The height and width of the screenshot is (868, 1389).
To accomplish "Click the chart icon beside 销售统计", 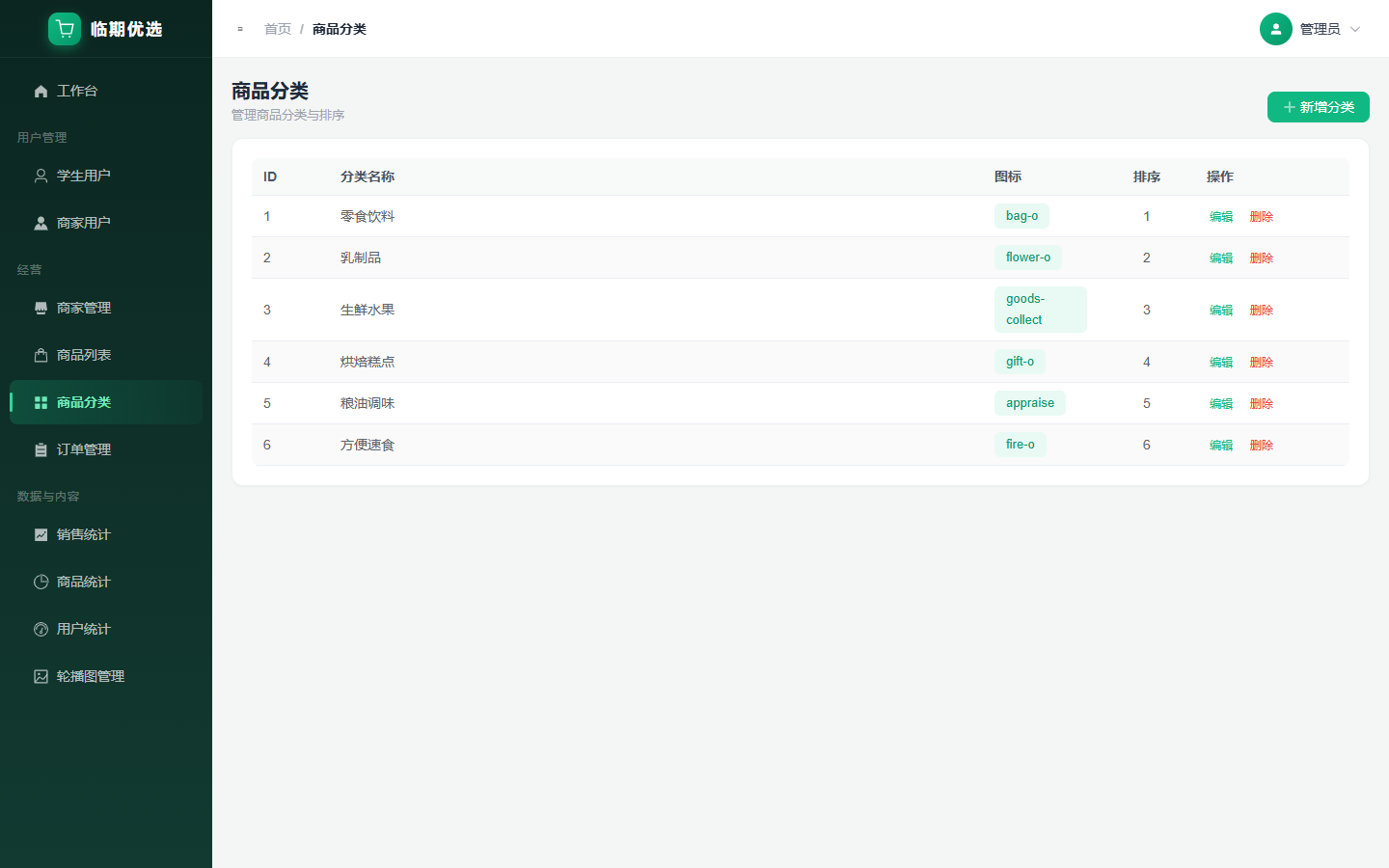I will 41,534.
